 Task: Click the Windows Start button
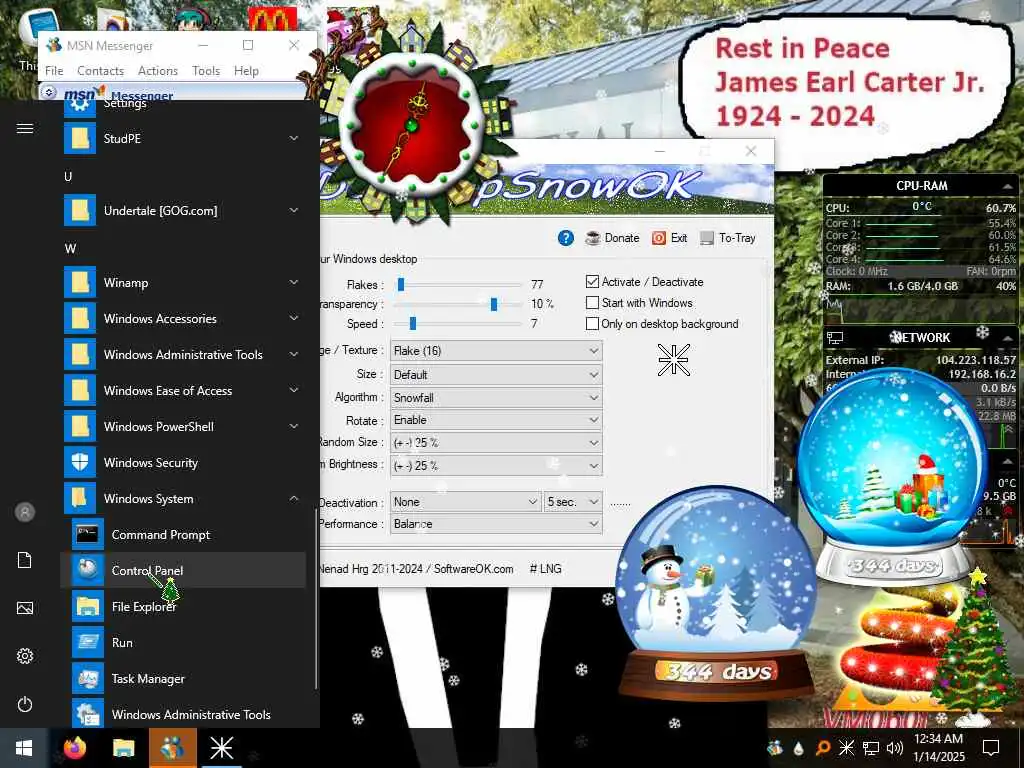coord(24,748)
